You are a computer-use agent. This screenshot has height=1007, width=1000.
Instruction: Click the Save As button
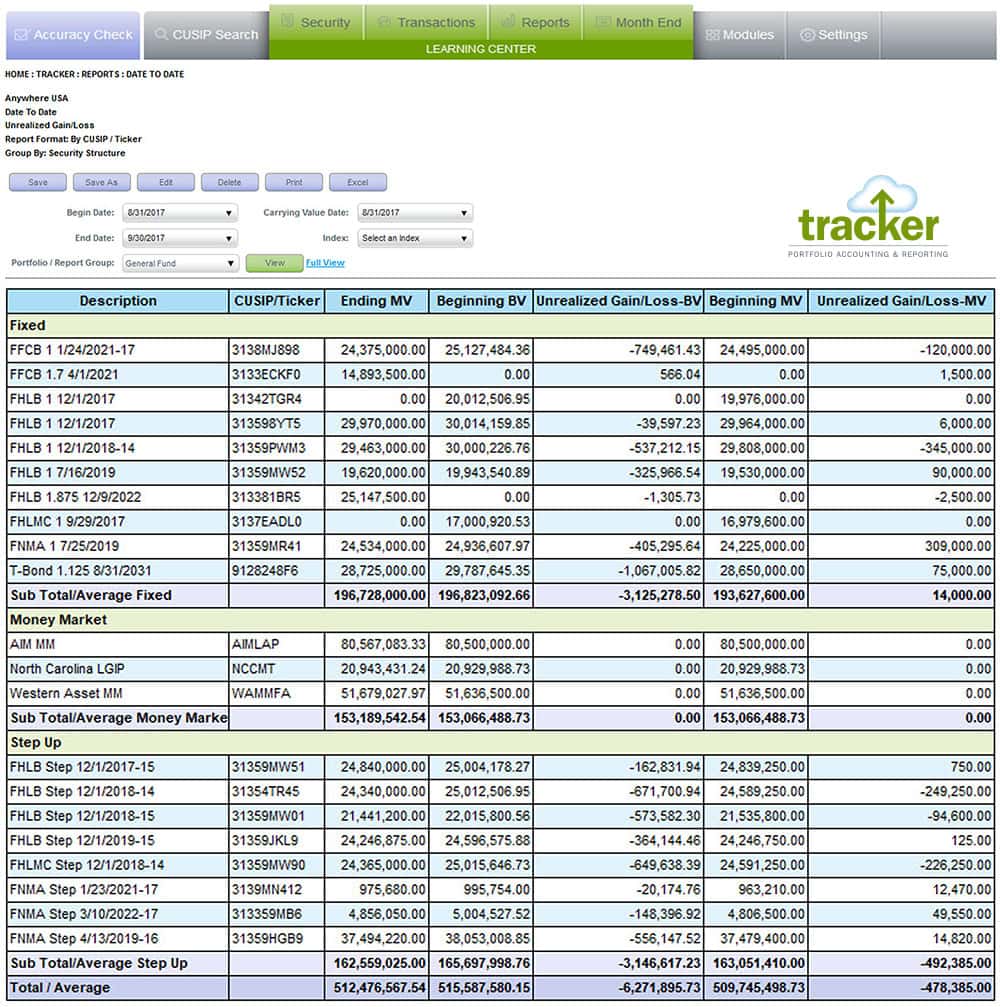[101, 182]
